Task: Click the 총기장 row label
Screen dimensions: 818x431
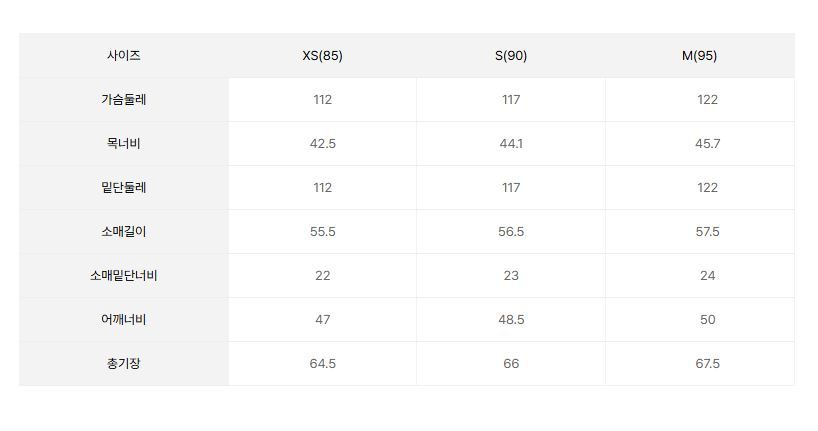Action: tap(124, 364)
